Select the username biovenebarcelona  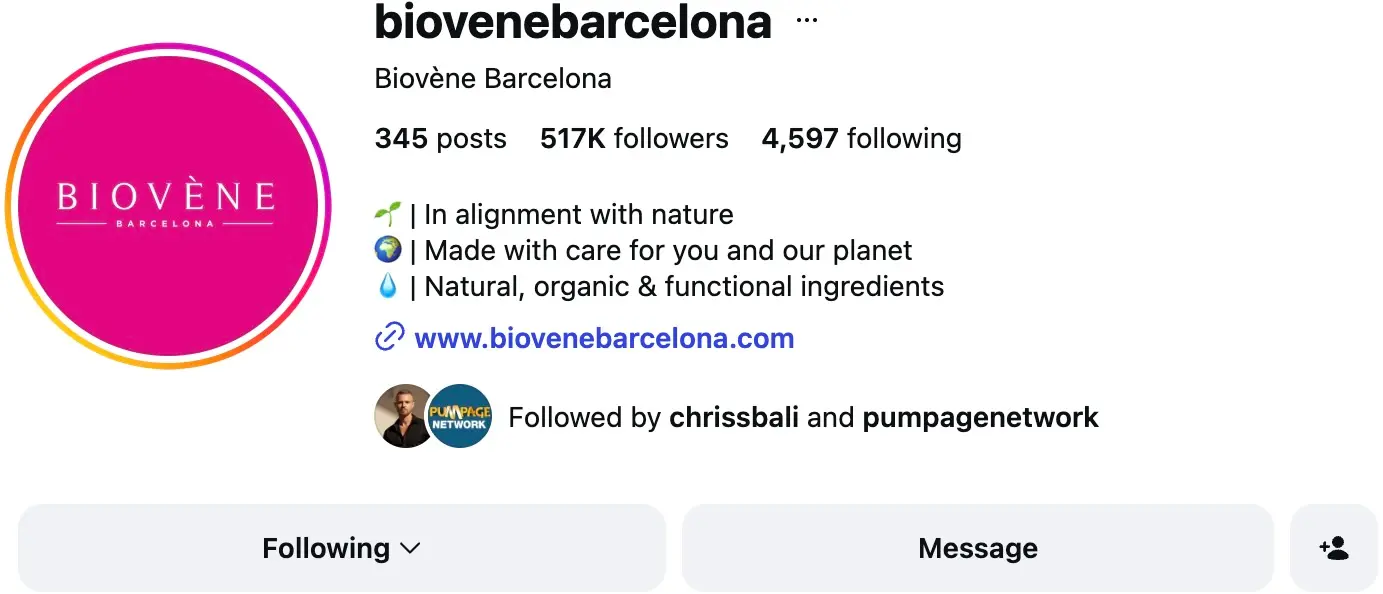click(x=573, y=22)
